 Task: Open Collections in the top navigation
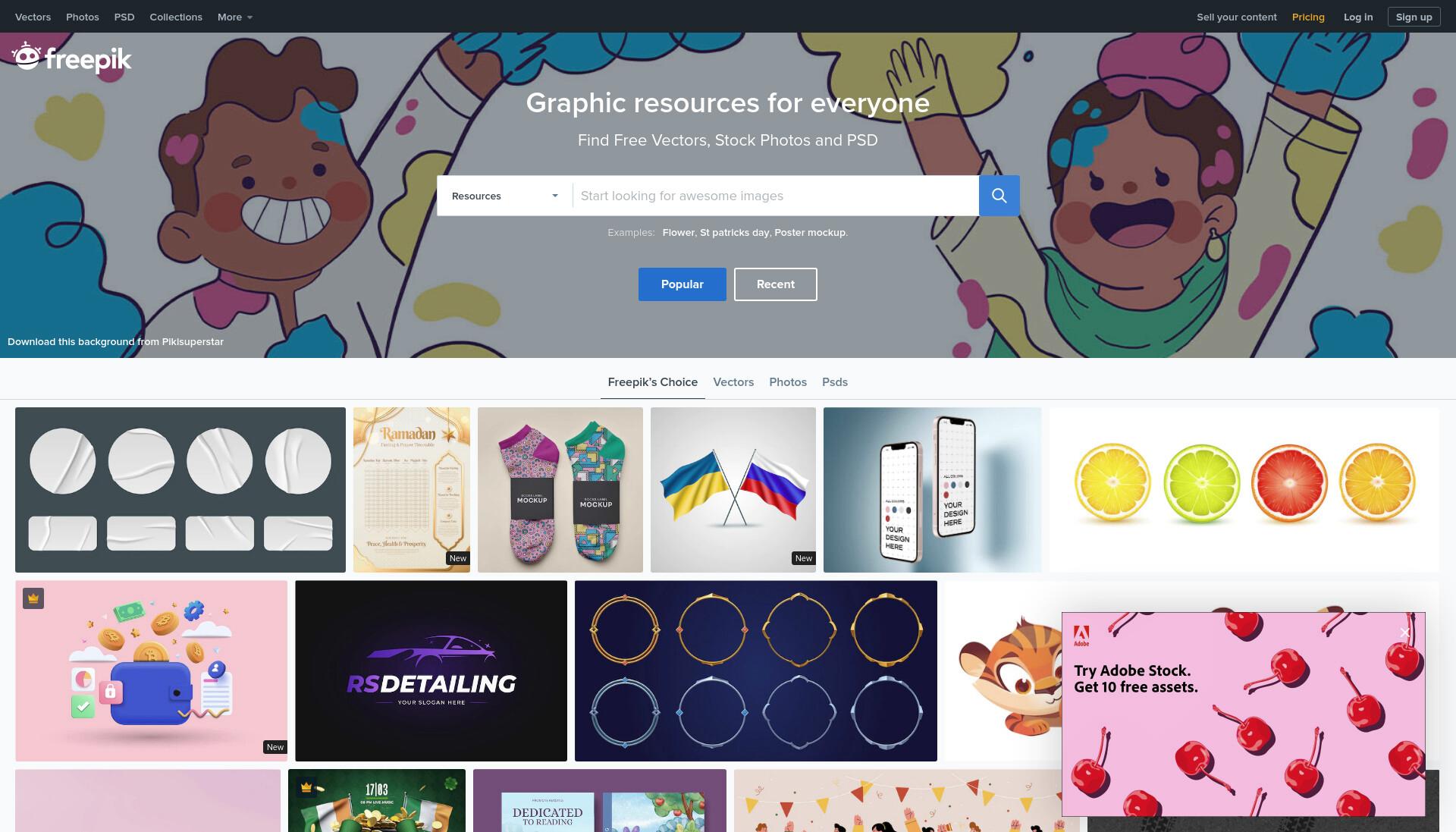pos(176,17)
